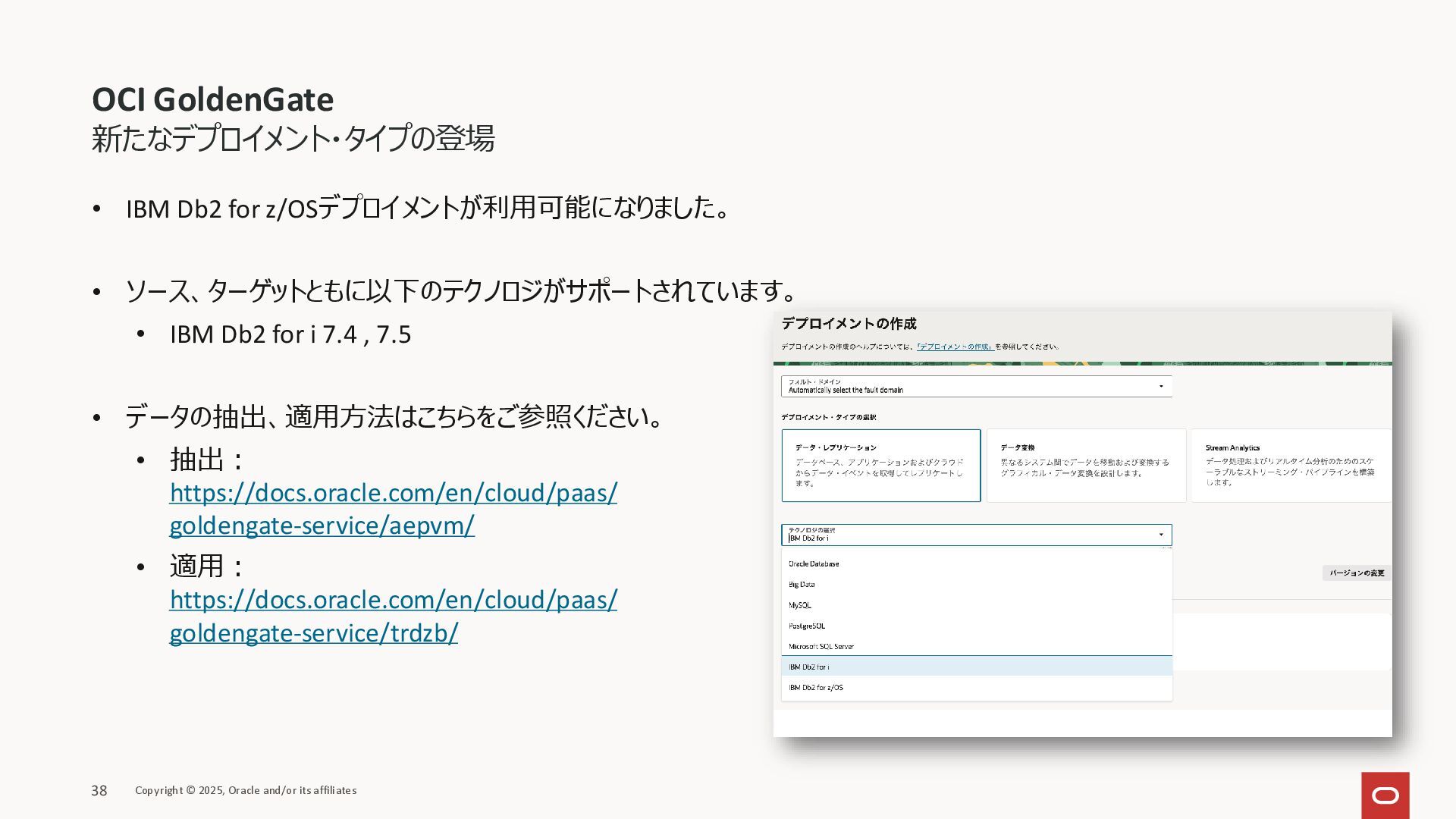The height and width of the screenshot is (819, 1456).
Task: Select the データ・レプリケーション deployment type card
Action: pos(881,466)
